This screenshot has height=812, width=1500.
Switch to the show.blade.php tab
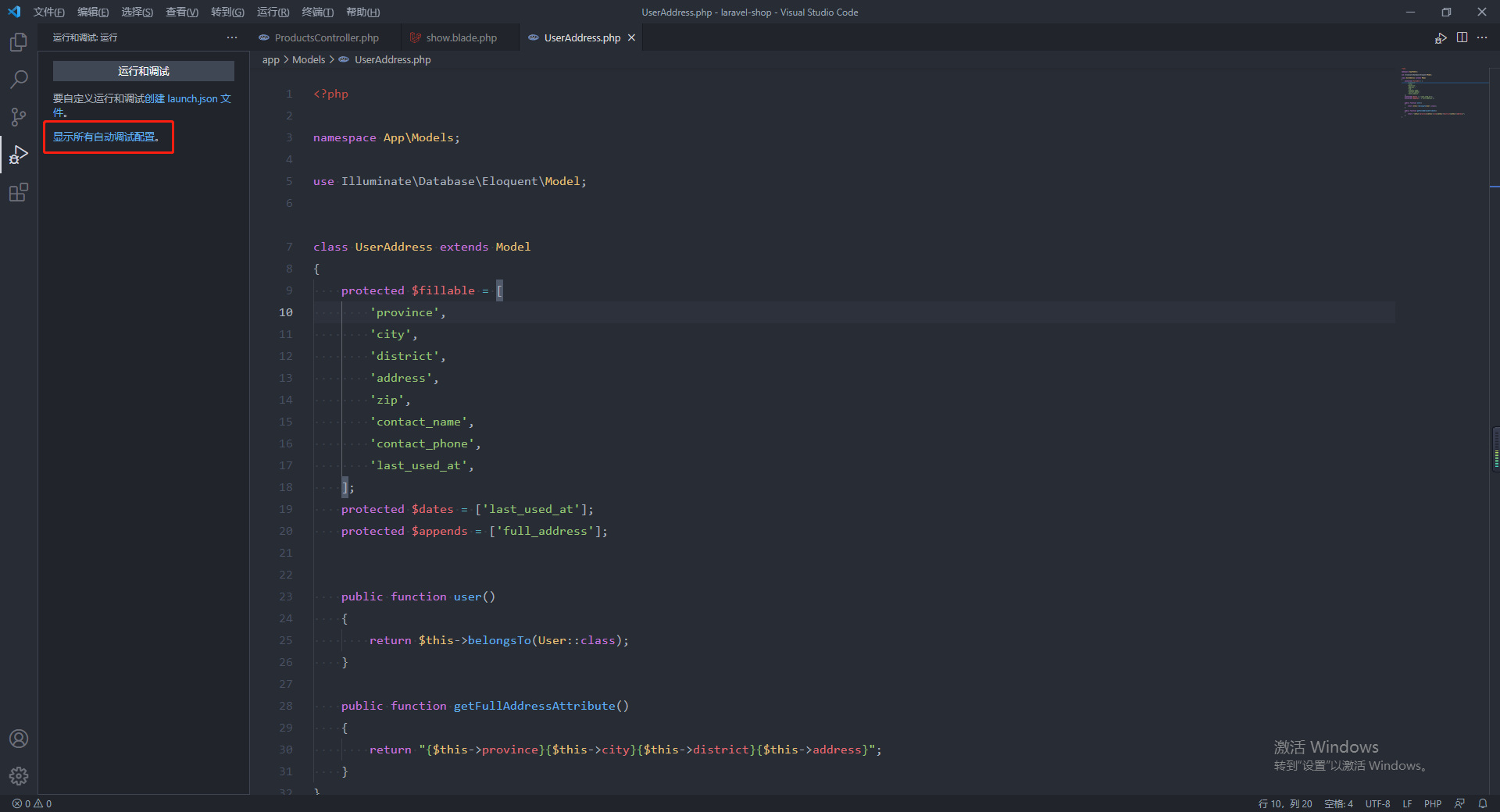pos(460,37)
